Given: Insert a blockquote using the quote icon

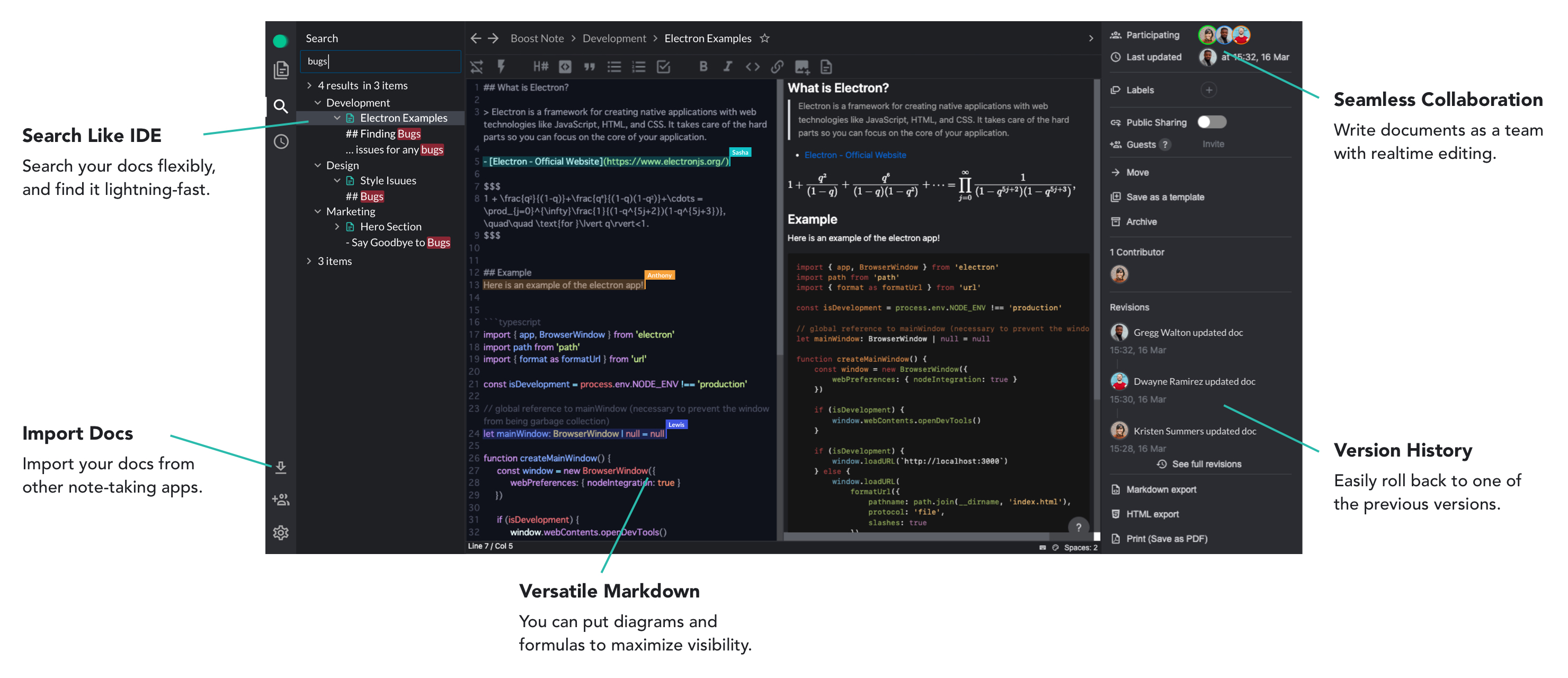Looking at the screenshot, I should pos(589,67).
